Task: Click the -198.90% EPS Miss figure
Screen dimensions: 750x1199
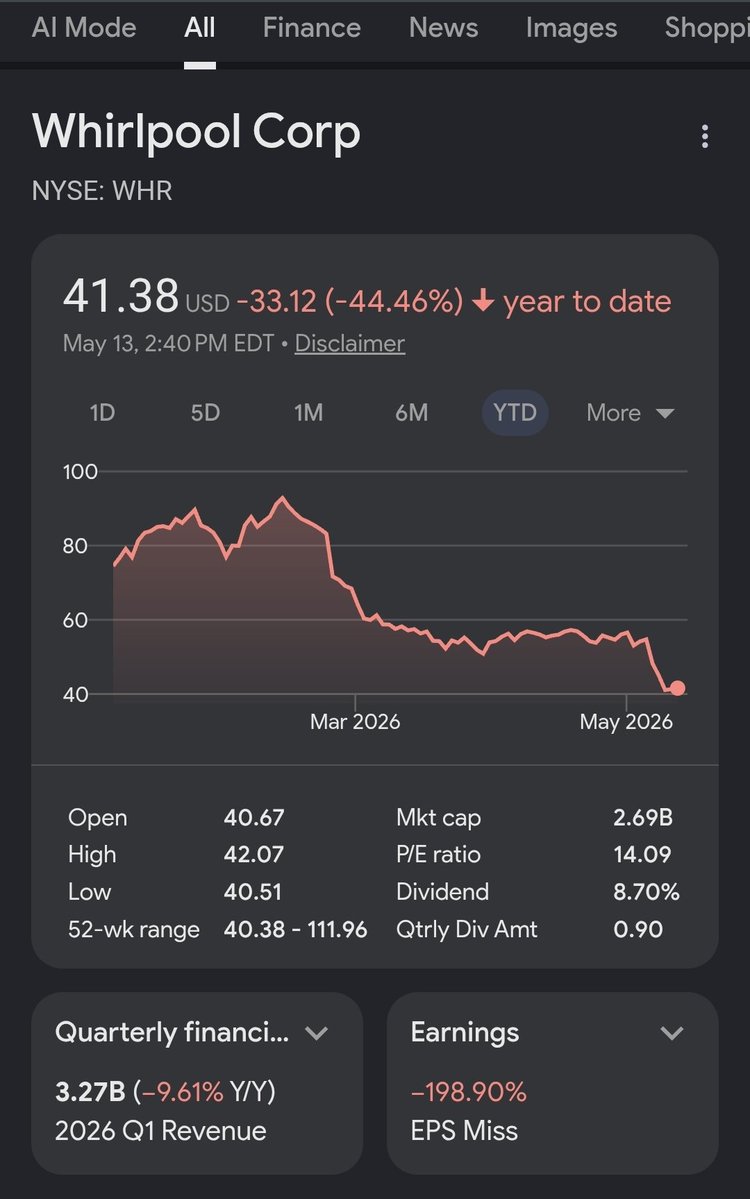Action: 468,1091
